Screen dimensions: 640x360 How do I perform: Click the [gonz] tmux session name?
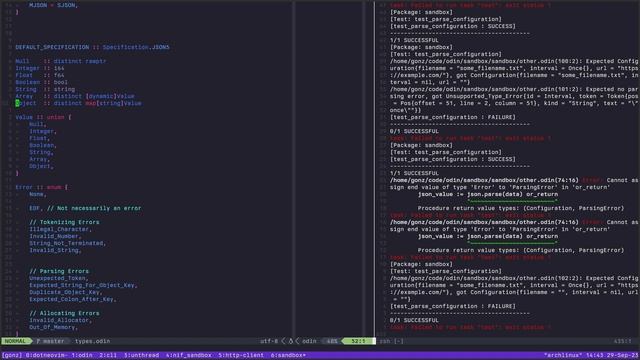coord(12,355)
